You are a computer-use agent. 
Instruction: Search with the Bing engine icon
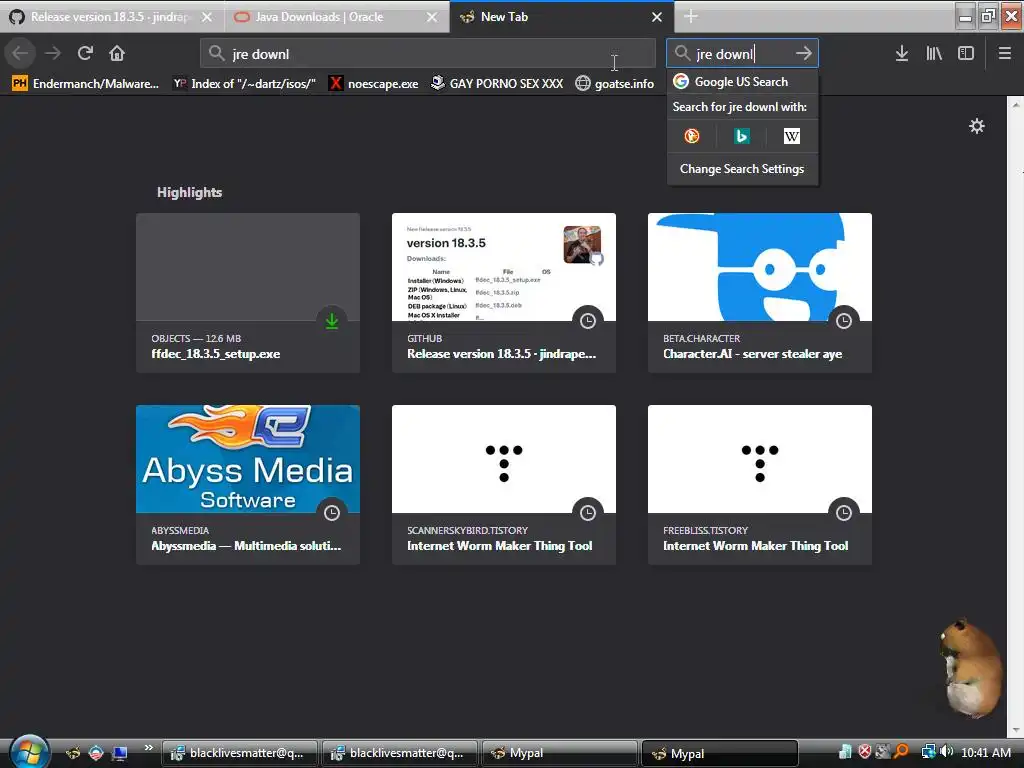point(741,136)
